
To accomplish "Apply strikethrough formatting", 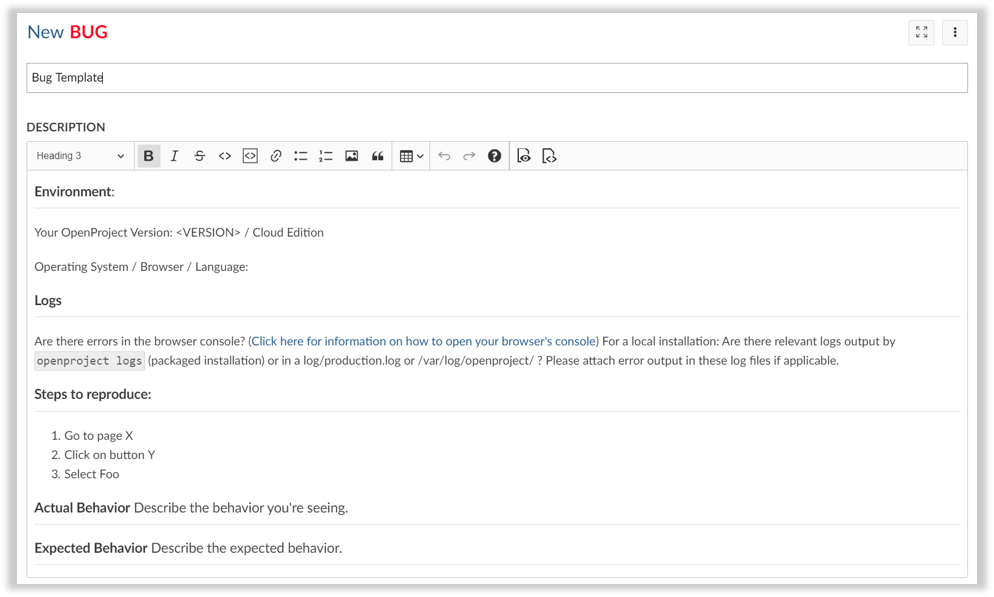I will coord(199,155).
